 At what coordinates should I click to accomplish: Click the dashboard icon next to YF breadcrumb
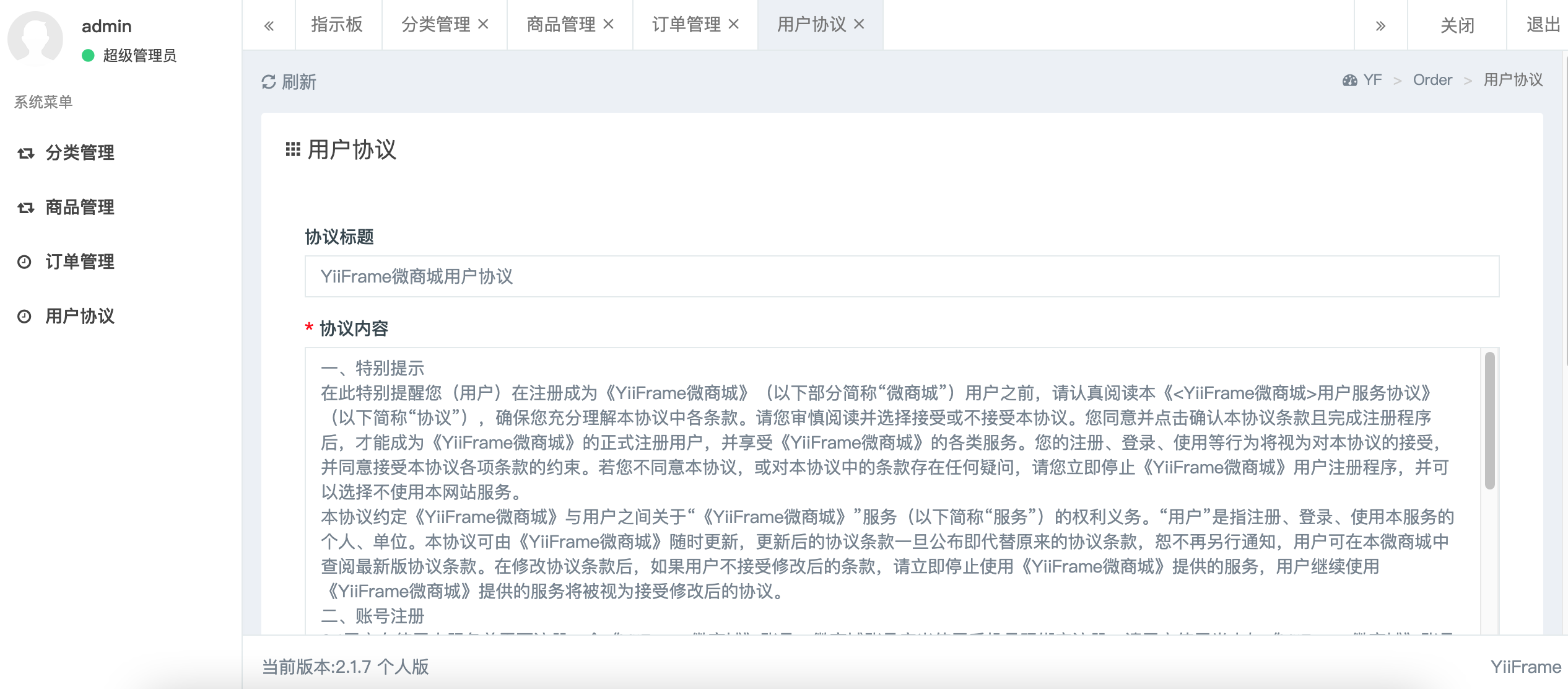pos(1349,81)
